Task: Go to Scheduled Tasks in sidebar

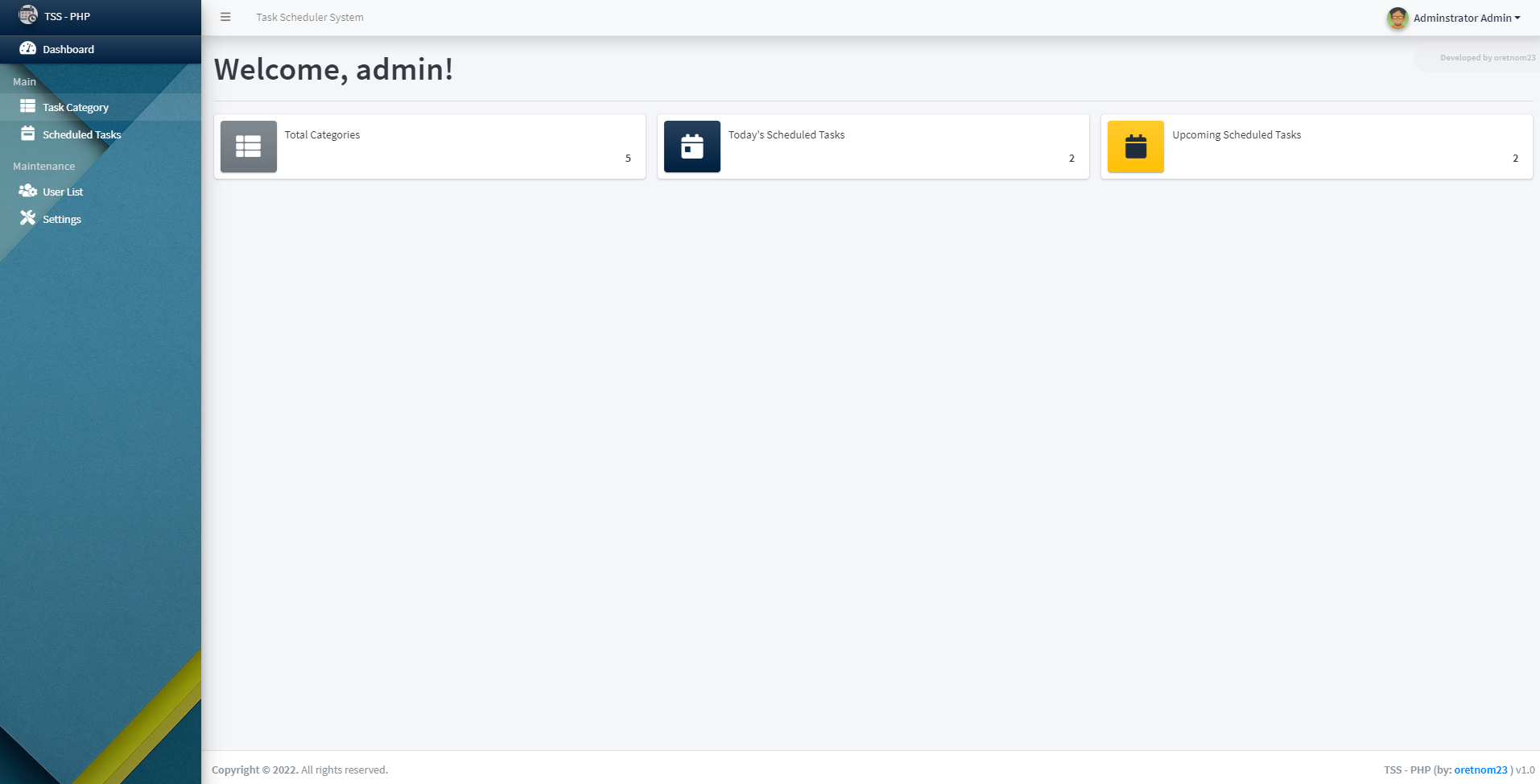Action: (101, 134)
